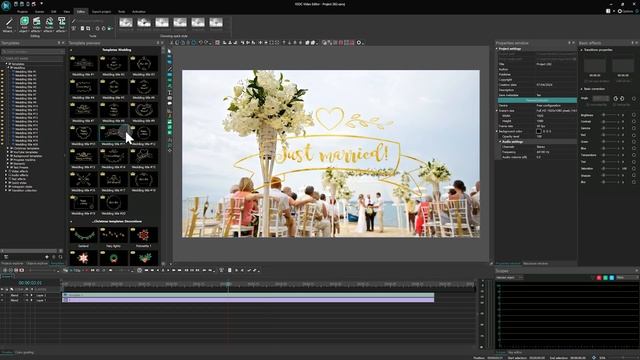Expand Transition collection tree node
This screenshot has width=640, height=360.
(x=7, y=191)
